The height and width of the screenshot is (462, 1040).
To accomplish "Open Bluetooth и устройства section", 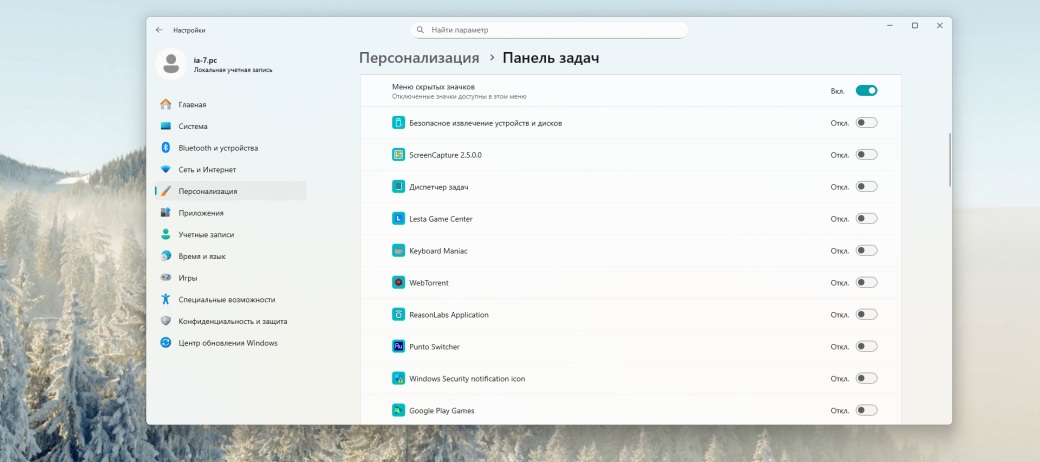I will coord(230,148).
